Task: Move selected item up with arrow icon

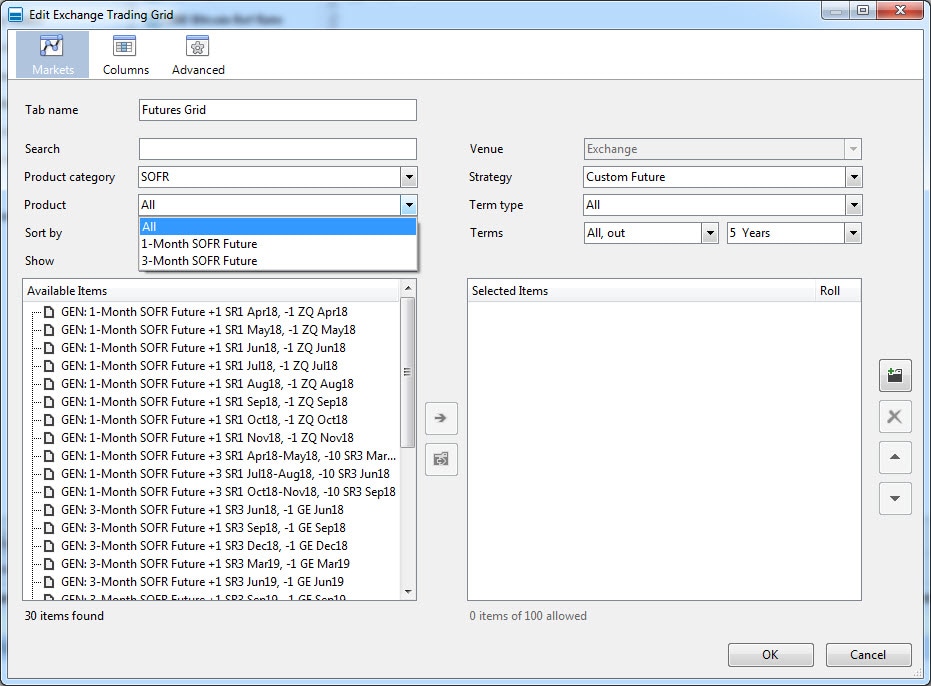Action: 895,458
